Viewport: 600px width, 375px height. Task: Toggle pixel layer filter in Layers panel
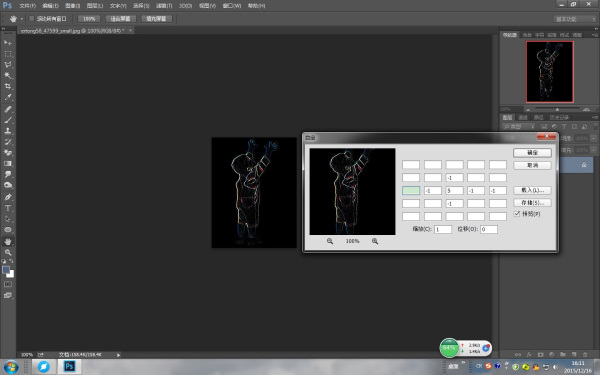point(544,127)
